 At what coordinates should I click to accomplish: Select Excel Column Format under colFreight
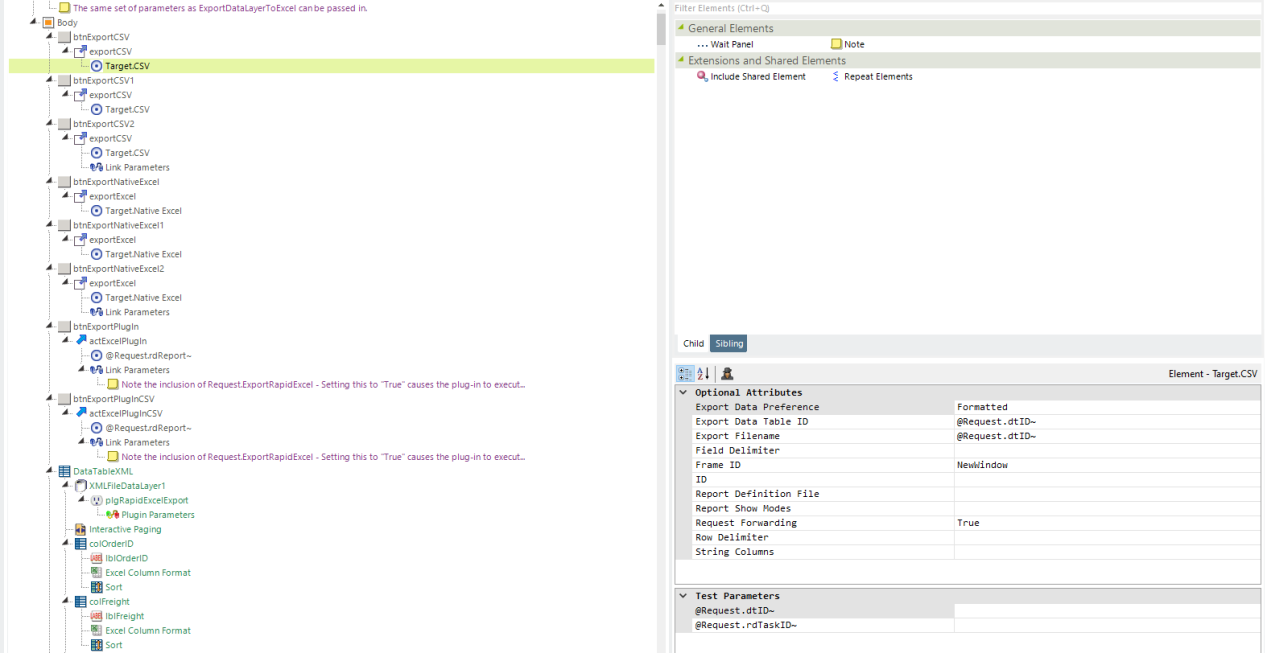(148, 631)
